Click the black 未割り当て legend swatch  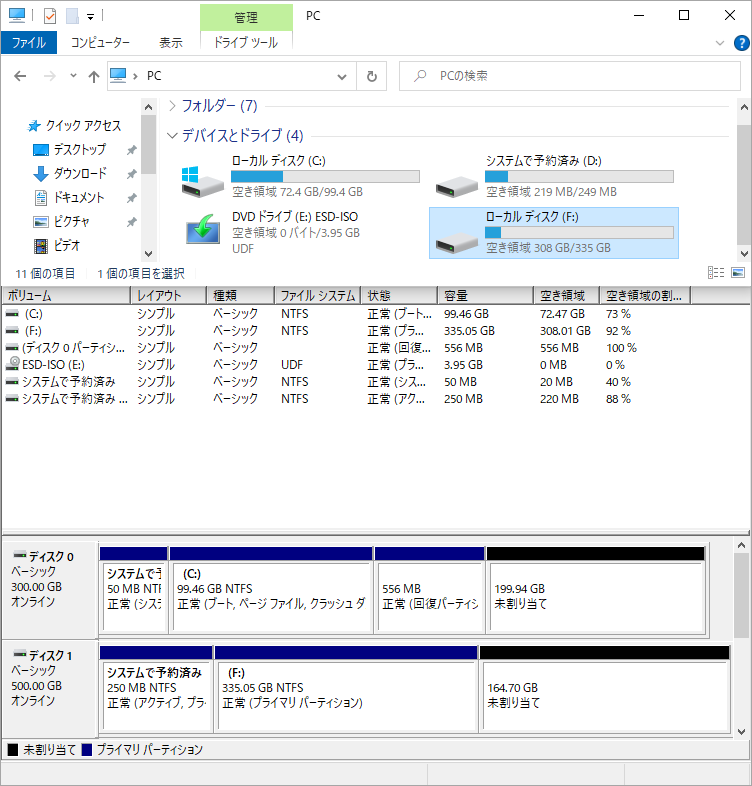(13, 750)
